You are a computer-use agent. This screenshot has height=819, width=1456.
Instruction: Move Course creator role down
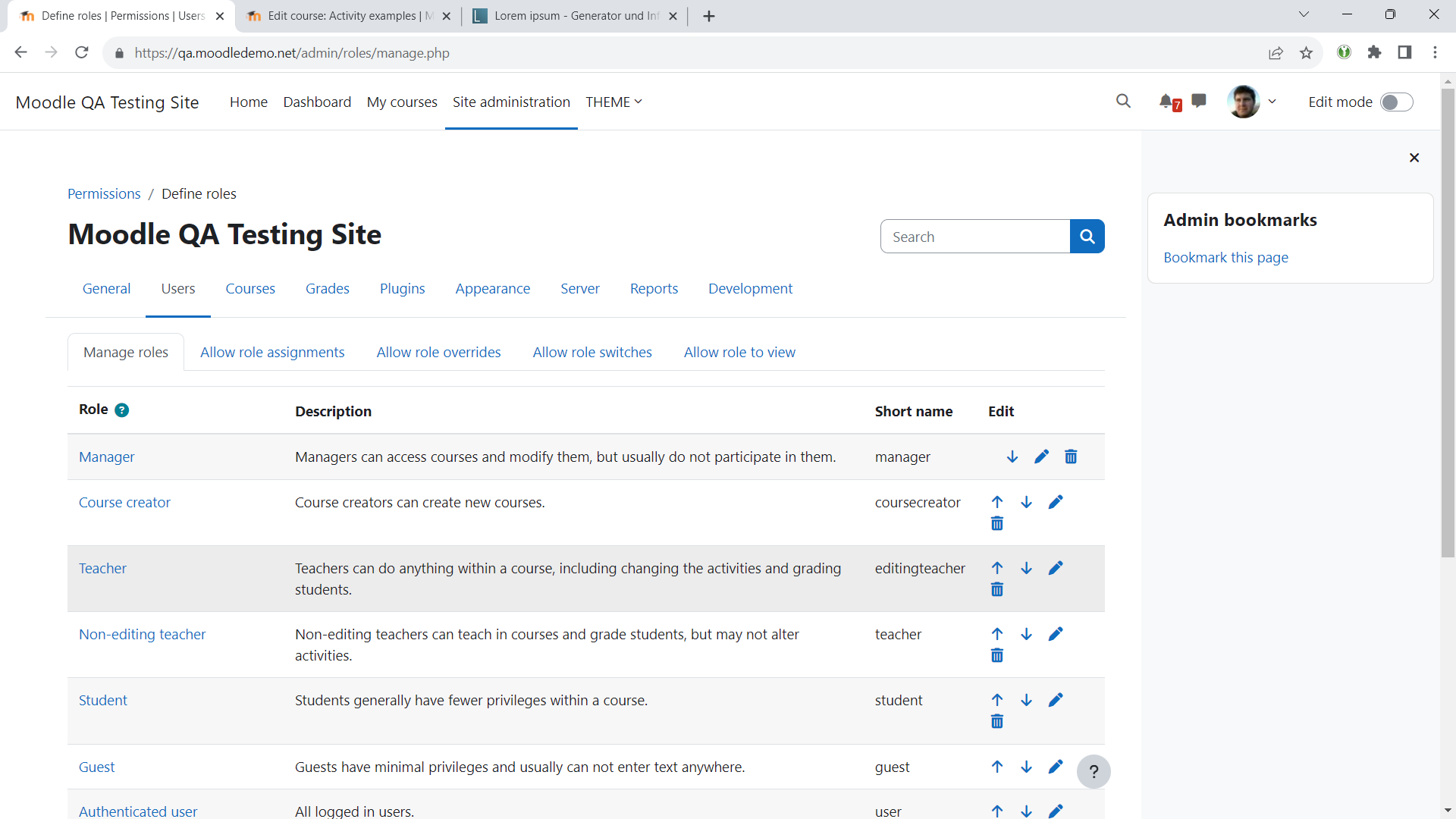(x=1026, y=502)
